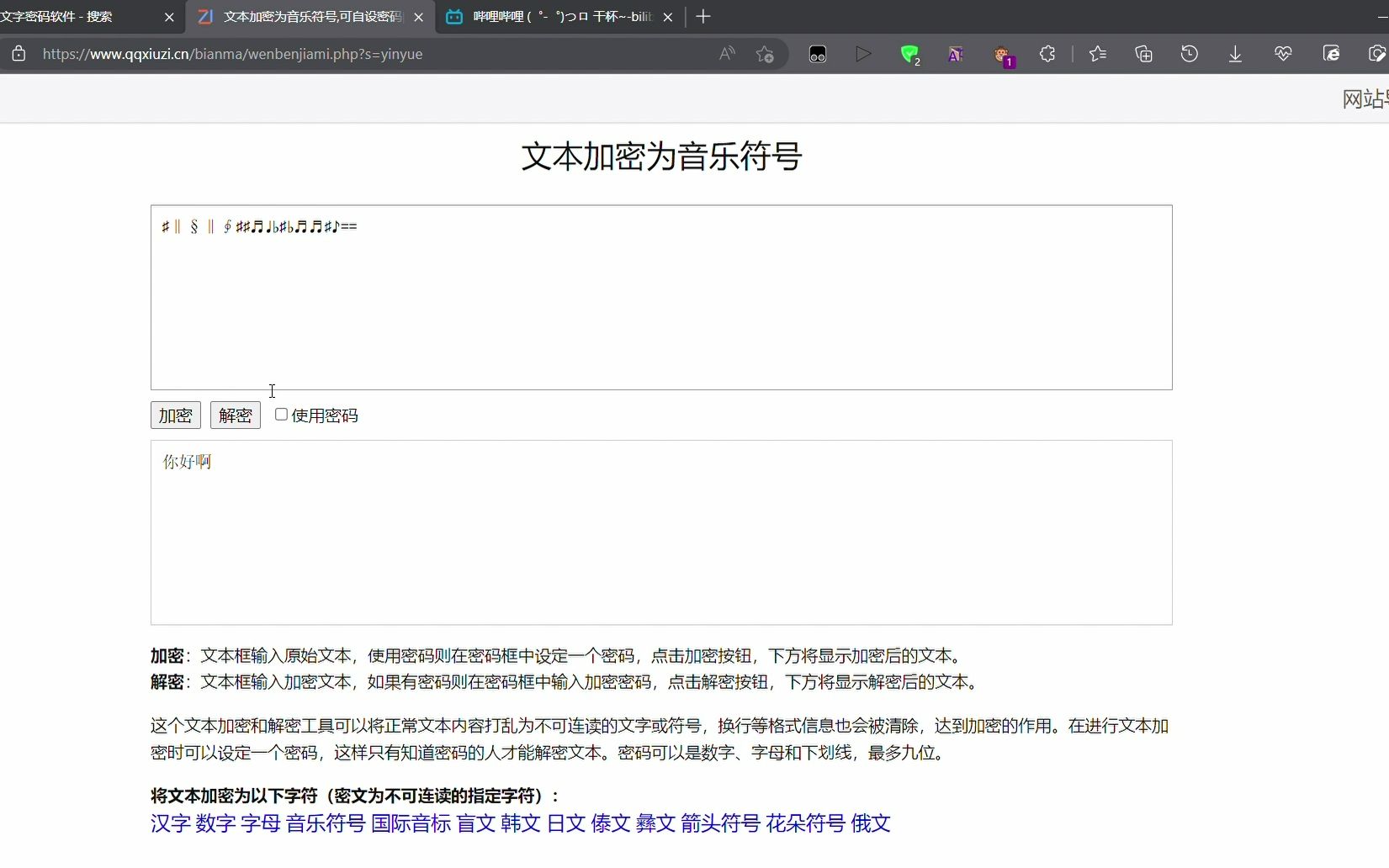Open the 数字 encryption link
Screen dimensions: 1389x868
[215, 823]
